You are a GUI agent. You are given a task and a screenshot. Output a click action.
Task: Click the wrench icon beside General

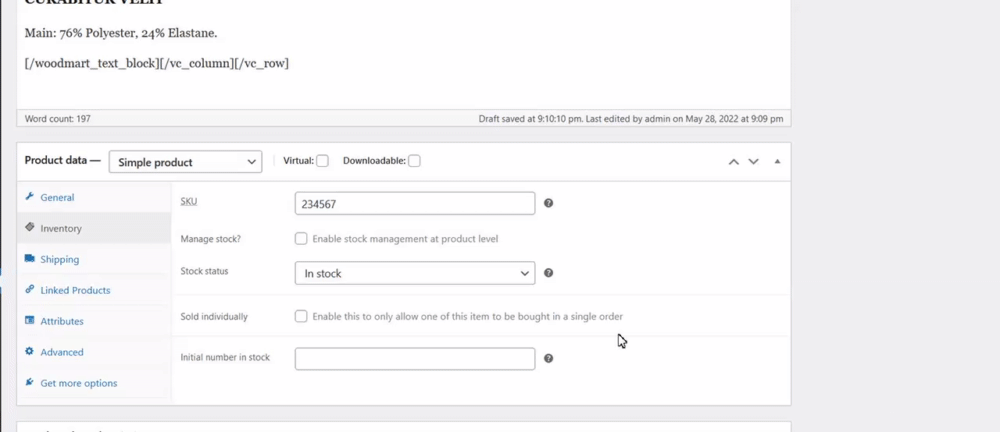pos(30,197)
